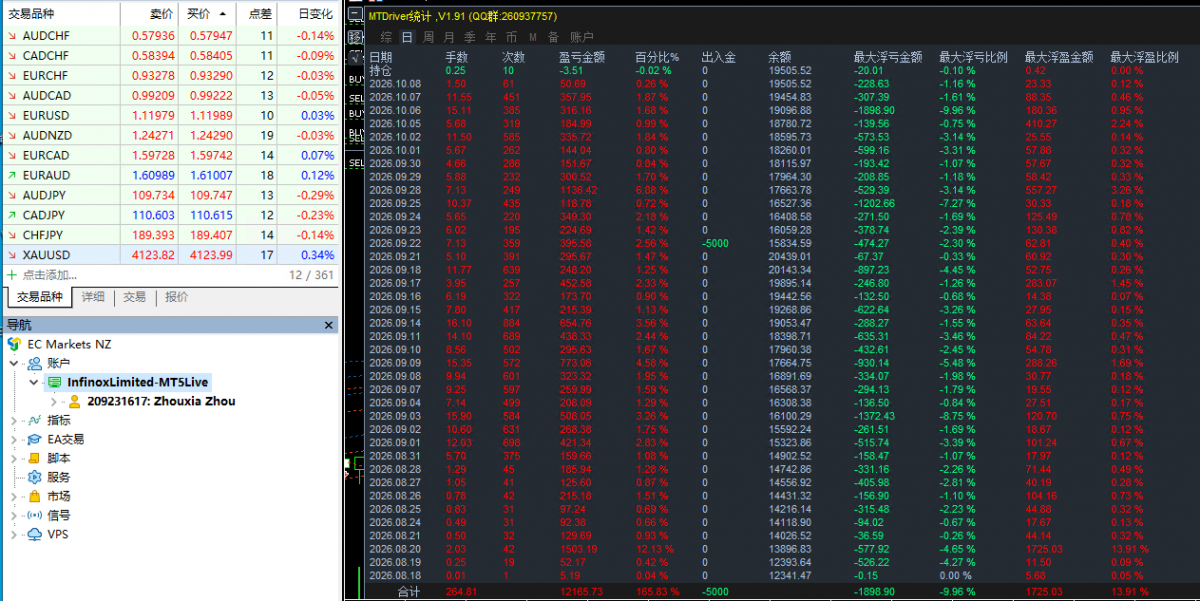
Task: Switch to the 交易 tab
Action: click(x=135, y=297)
